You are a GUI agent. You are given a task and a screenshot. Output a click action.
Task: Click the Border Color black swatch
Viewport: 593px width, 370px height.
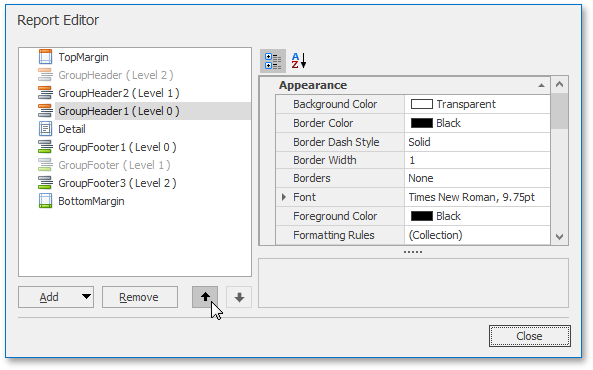pos(422,123)
